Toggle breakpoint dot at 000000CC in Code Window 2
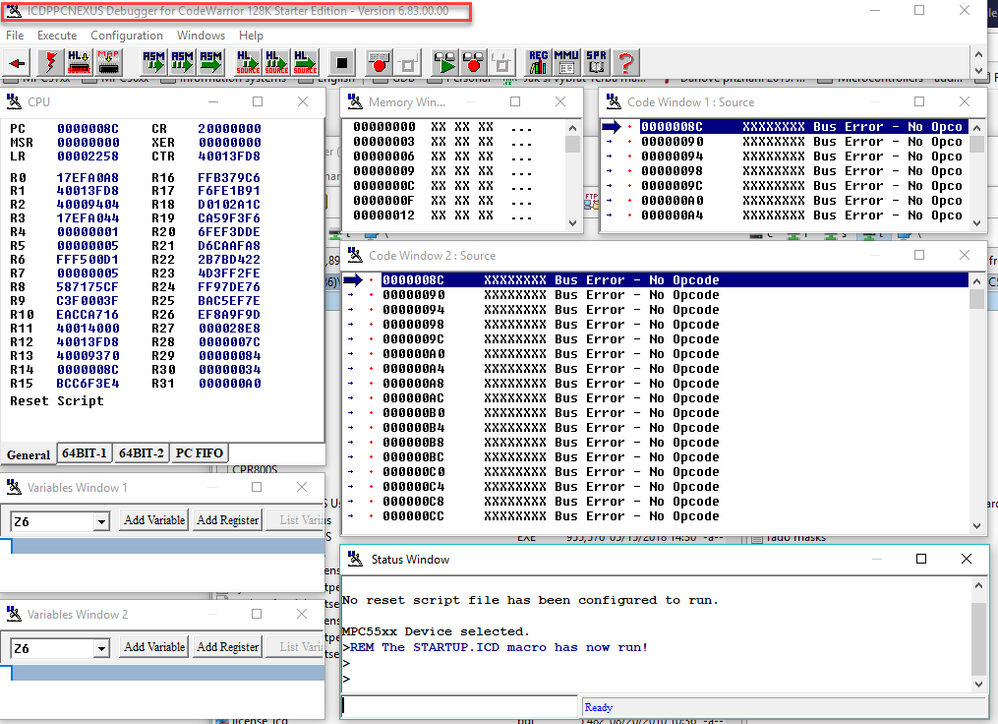Screen dimensions: 998x724 [371, 516]
